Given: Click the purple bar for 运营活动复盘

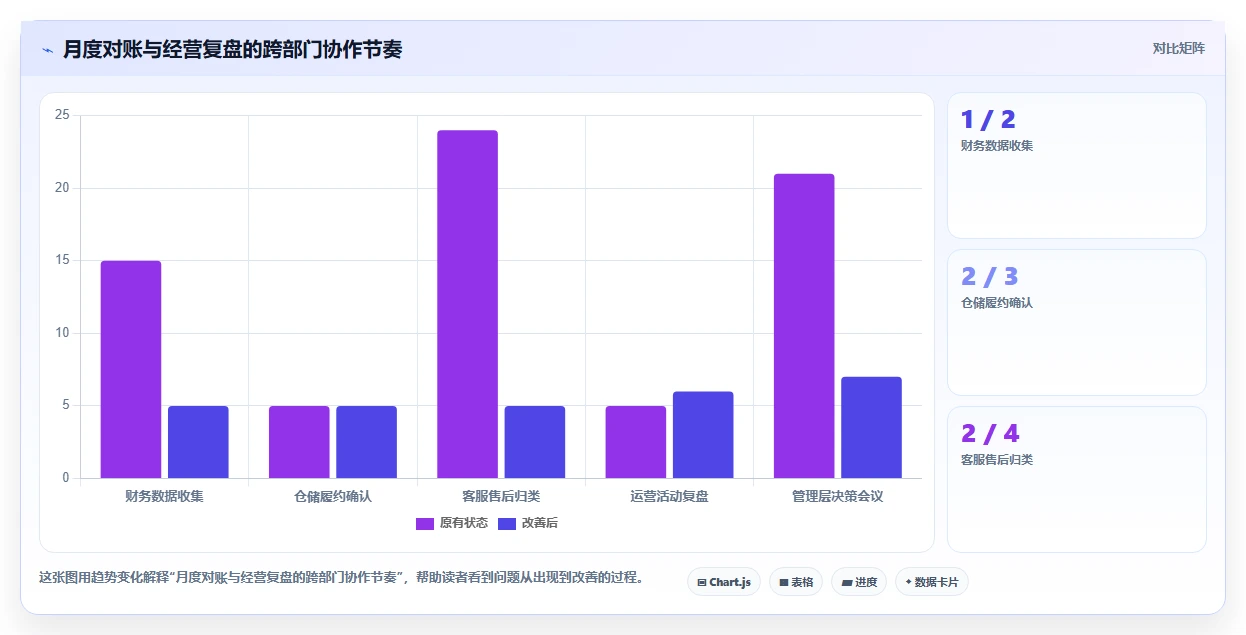Looking at the screenshot, I should (636, 442).
